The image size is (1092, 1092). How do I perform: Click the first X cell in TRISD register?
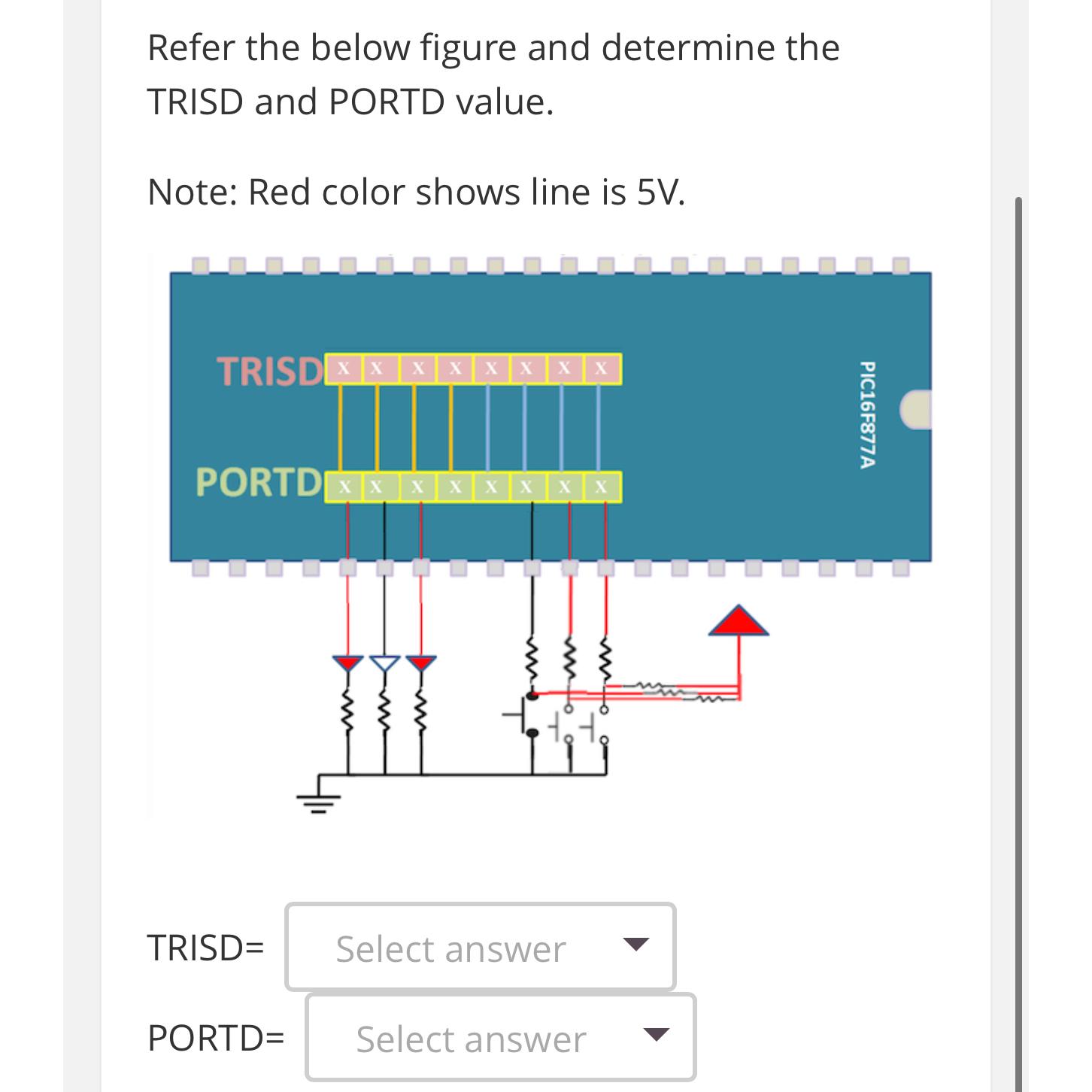[344, 369]
